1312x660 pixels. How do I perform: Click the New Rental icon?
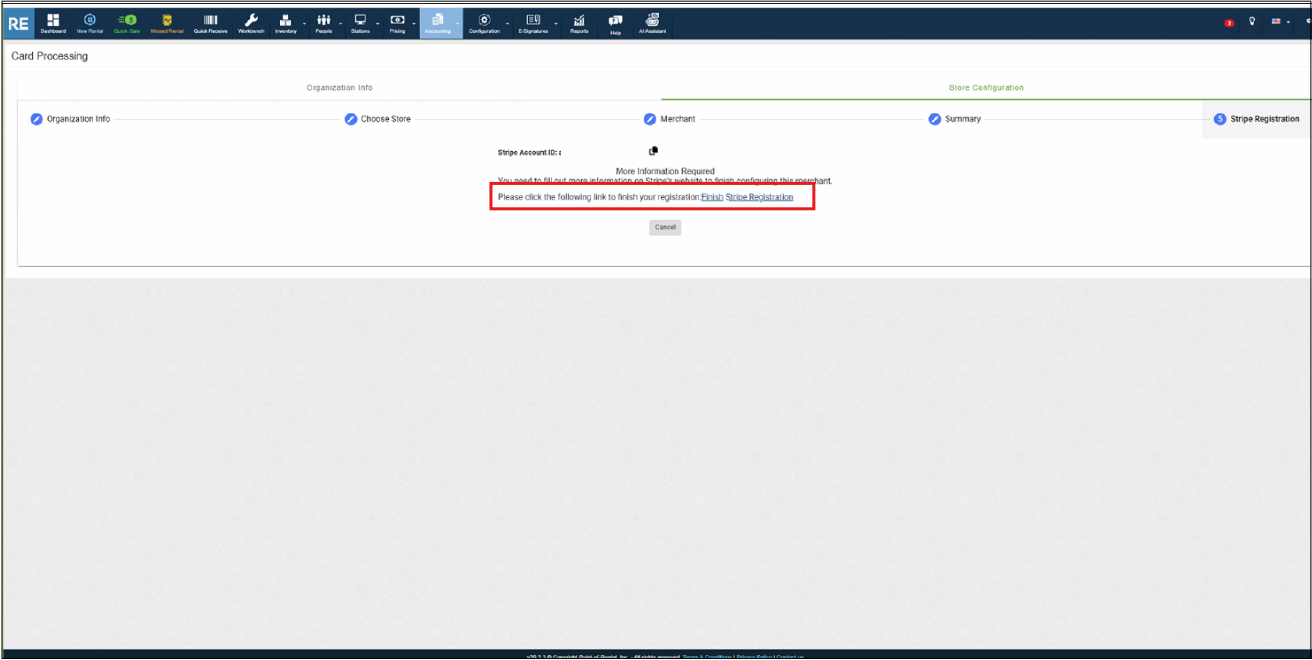tap(89, 23)
